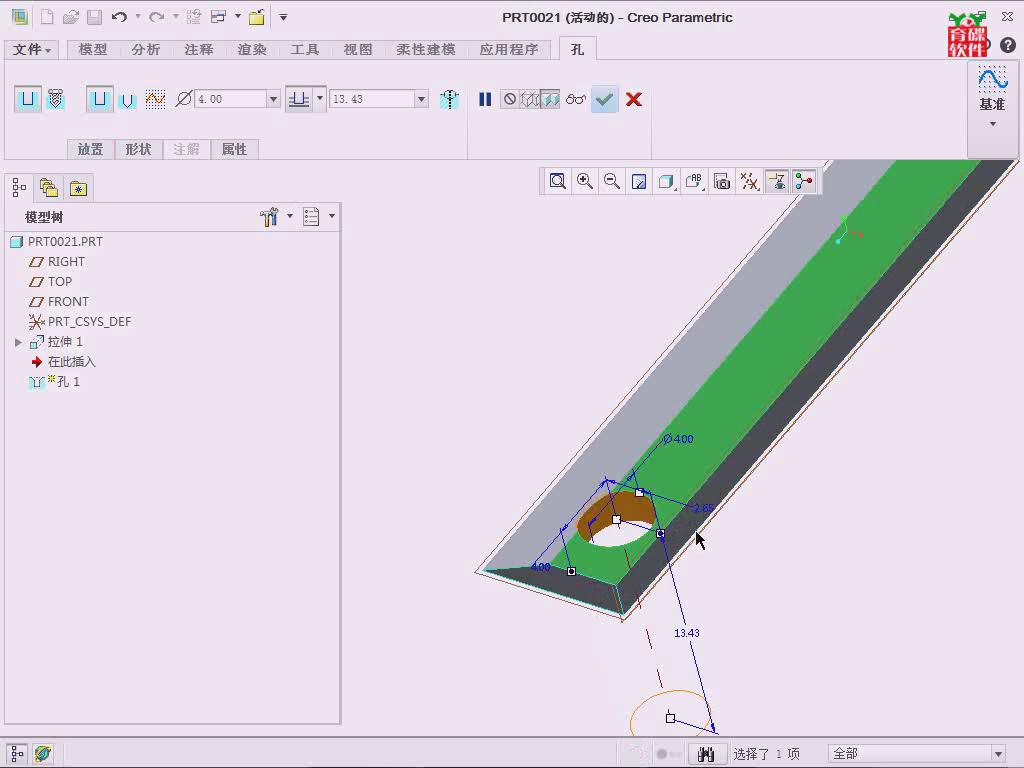Switch to the 渲染 ribbon tab
Viewport: 1024px width, 768px height.
point(252,50)
